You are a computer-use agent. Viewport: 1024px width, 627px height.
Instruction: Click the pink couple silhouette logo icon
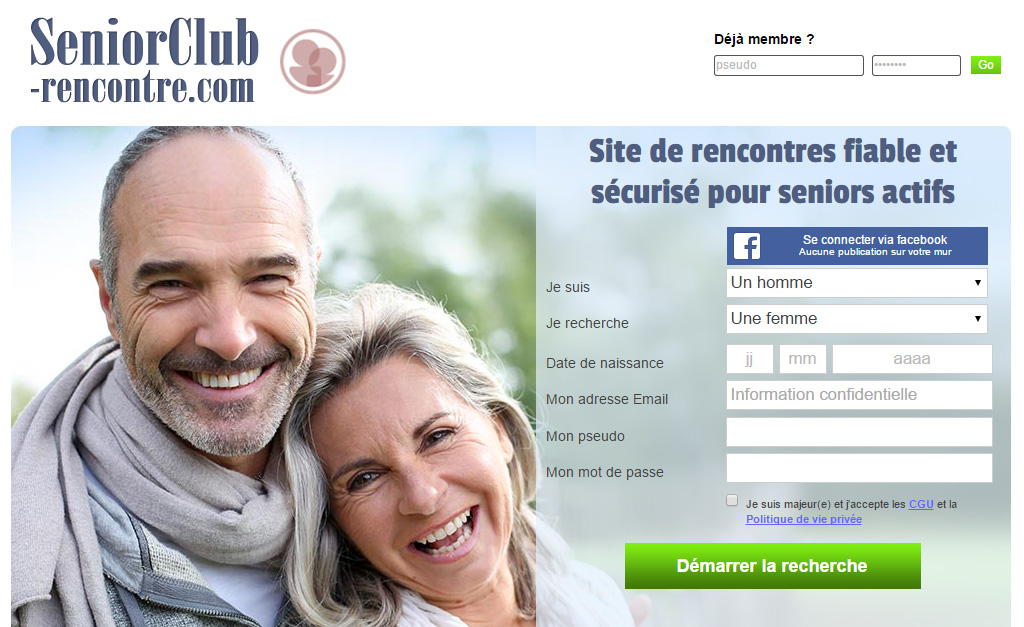(313, 61)
